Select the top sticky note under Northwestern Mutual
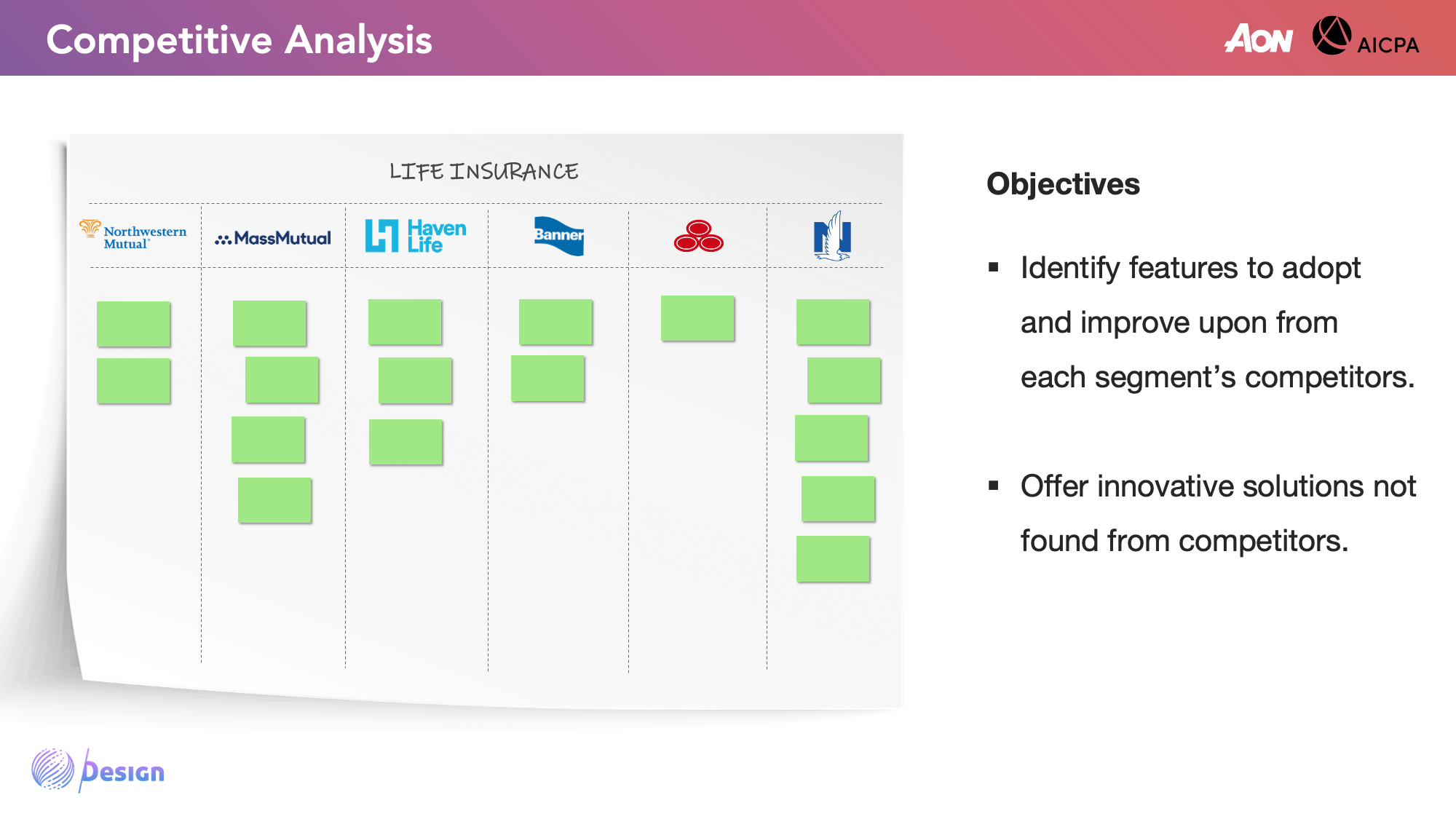The image size is (1456, 819). 133,324
